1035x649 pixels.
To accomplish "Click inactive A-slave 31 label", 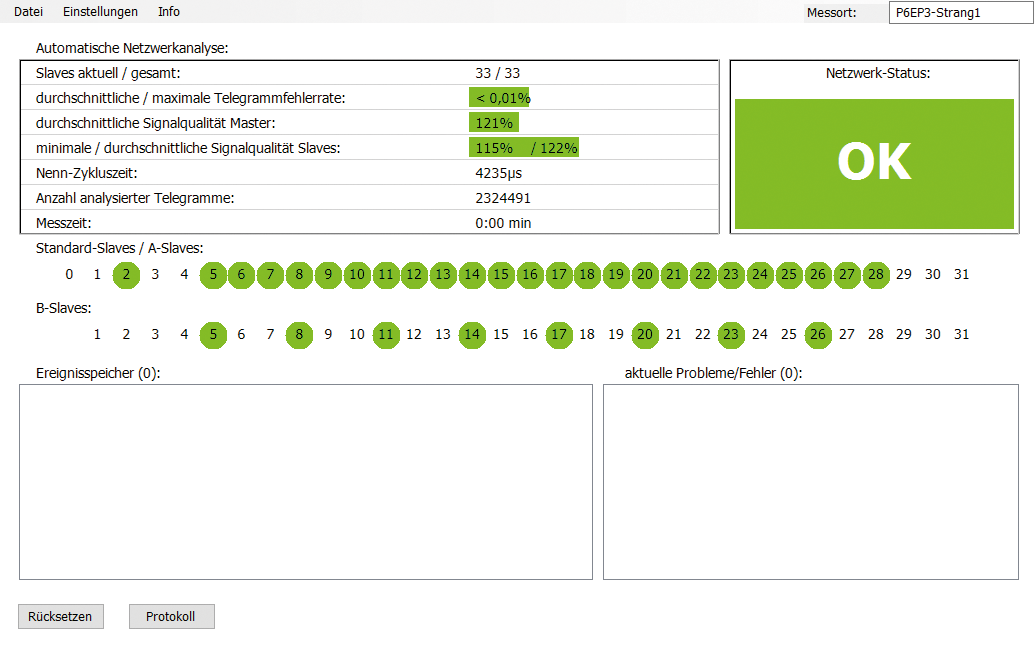I will (x=961, y=275).
